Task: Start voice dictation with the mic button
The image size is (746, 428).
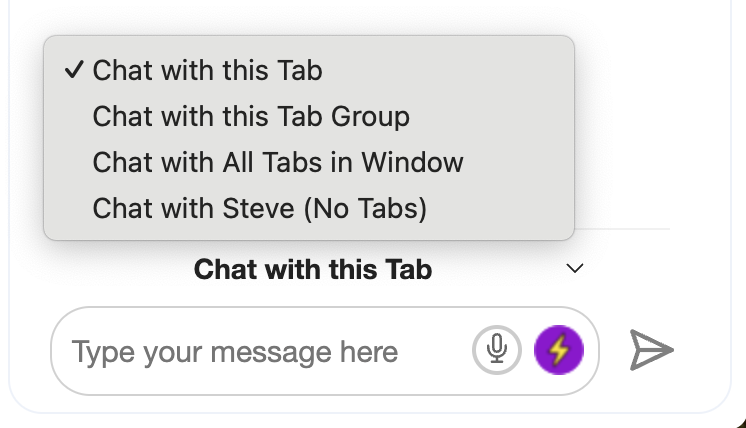Action: (497, 350)
